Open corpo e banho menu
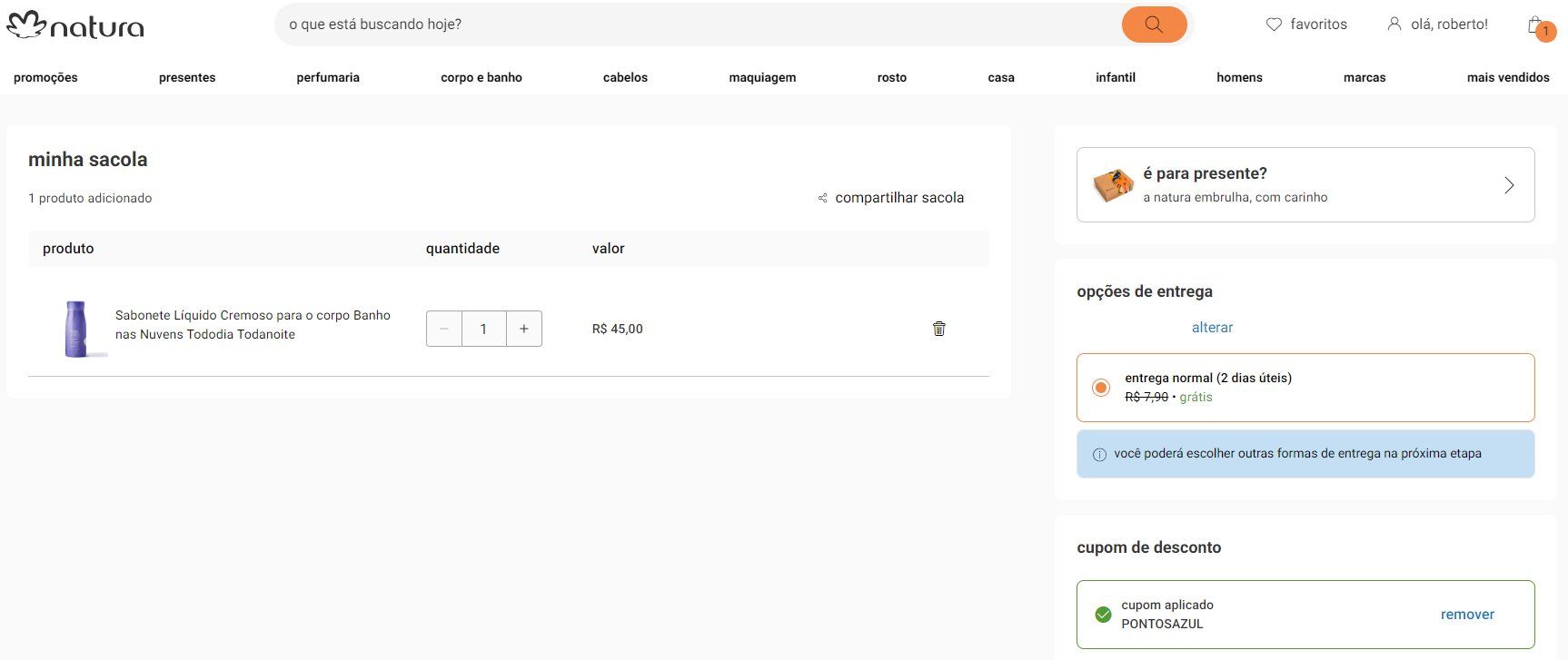 pos(481,77)
